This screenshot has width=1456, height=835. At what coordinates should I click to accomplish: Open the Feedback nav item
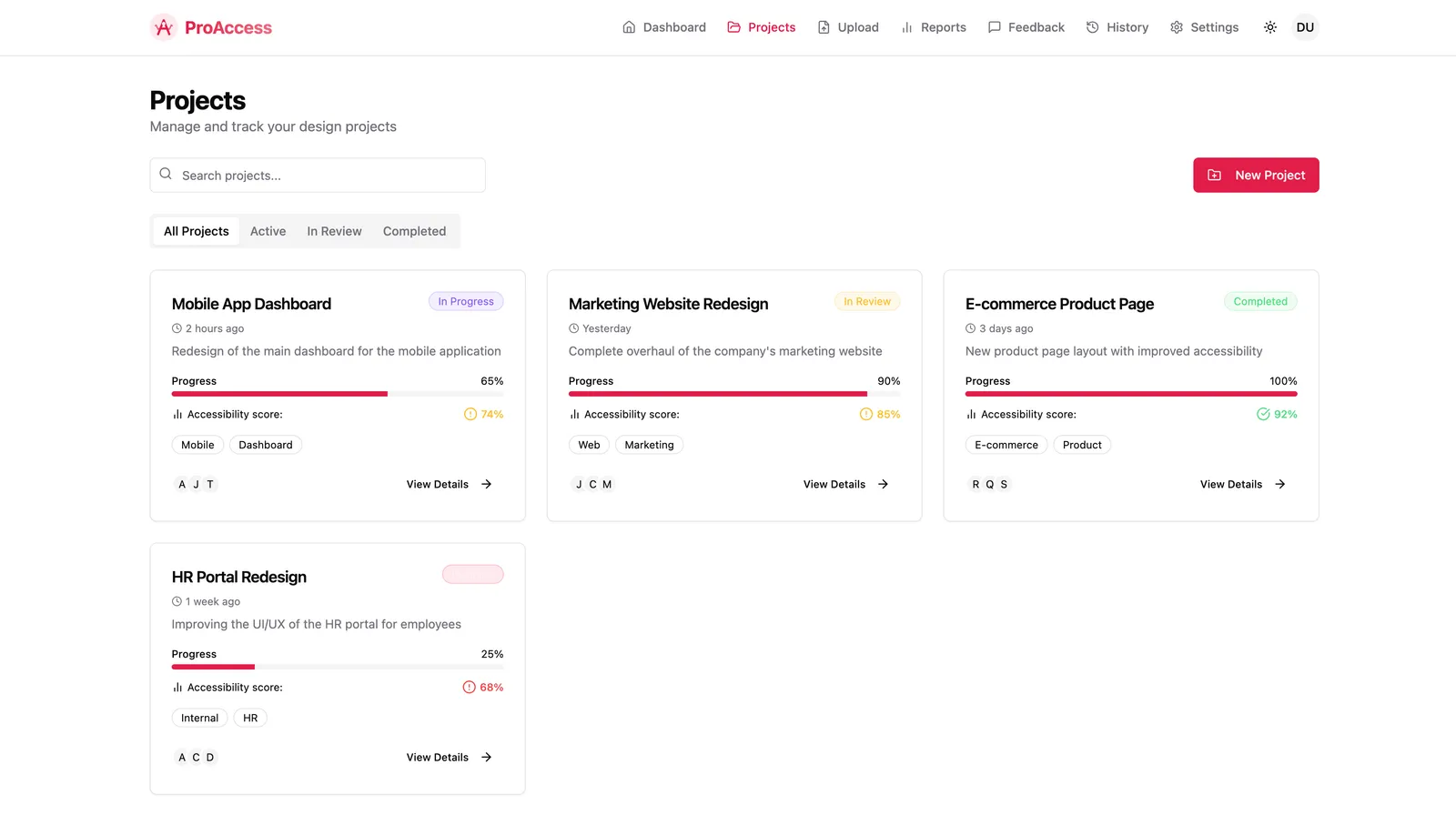(1026, 27)
